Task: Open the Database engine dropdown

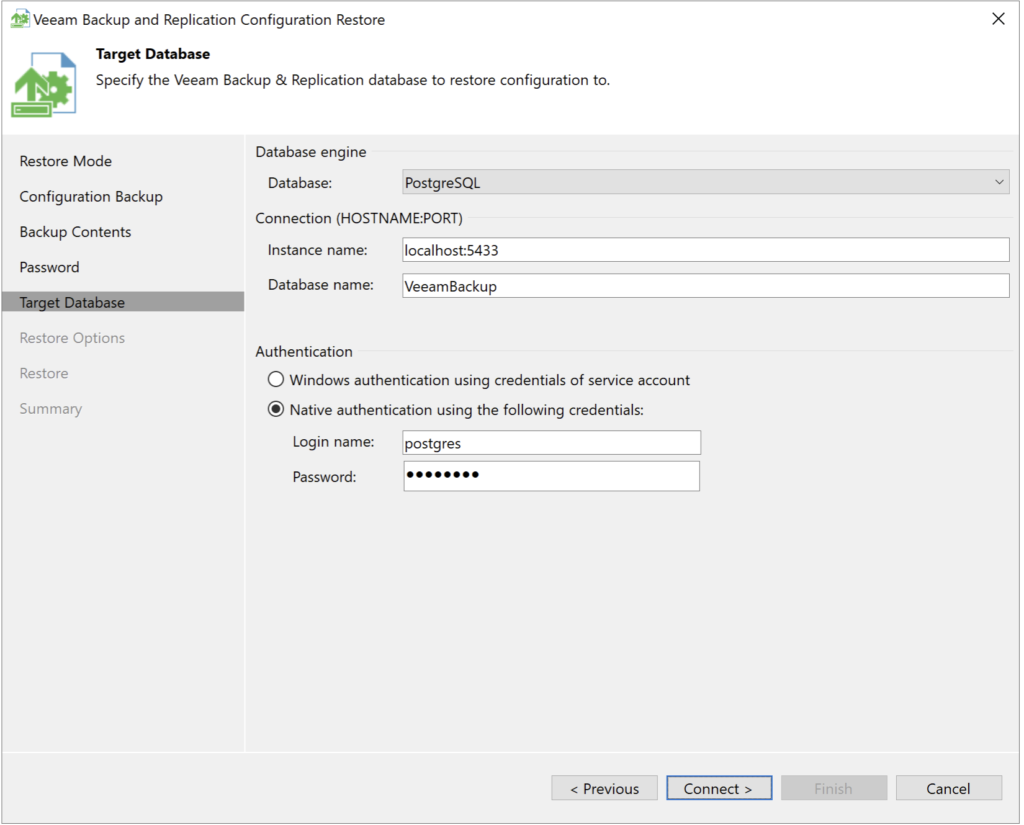Action: click(705, 182)
